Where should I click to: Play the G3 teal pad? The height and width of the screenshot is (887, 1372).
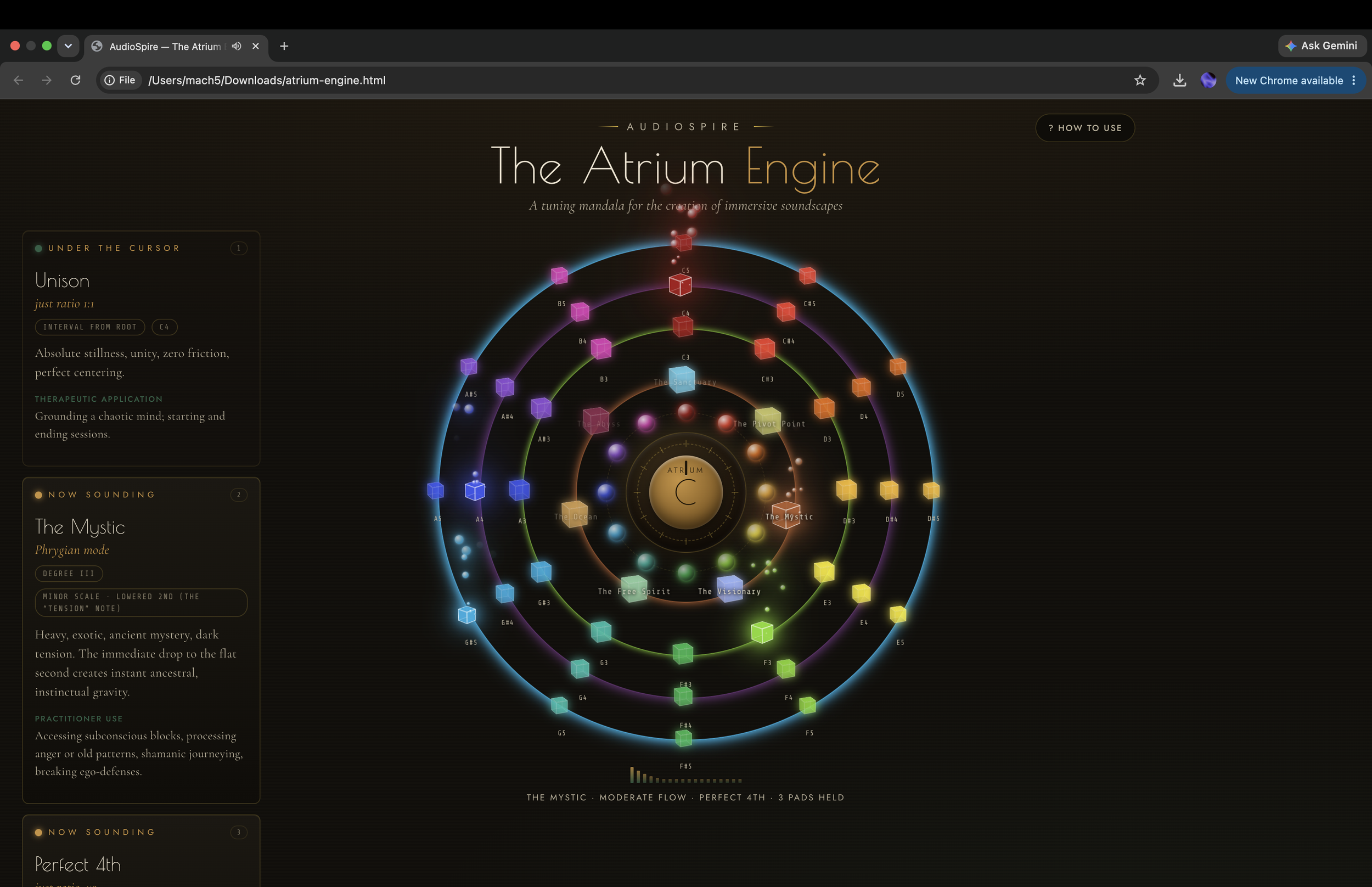601,632
